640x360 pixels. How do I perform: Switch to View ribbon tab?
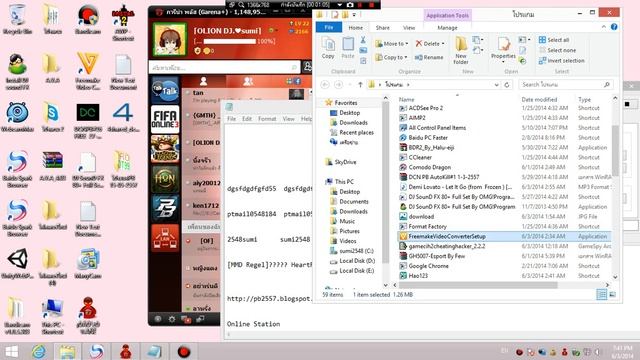(x=409, y=28)
